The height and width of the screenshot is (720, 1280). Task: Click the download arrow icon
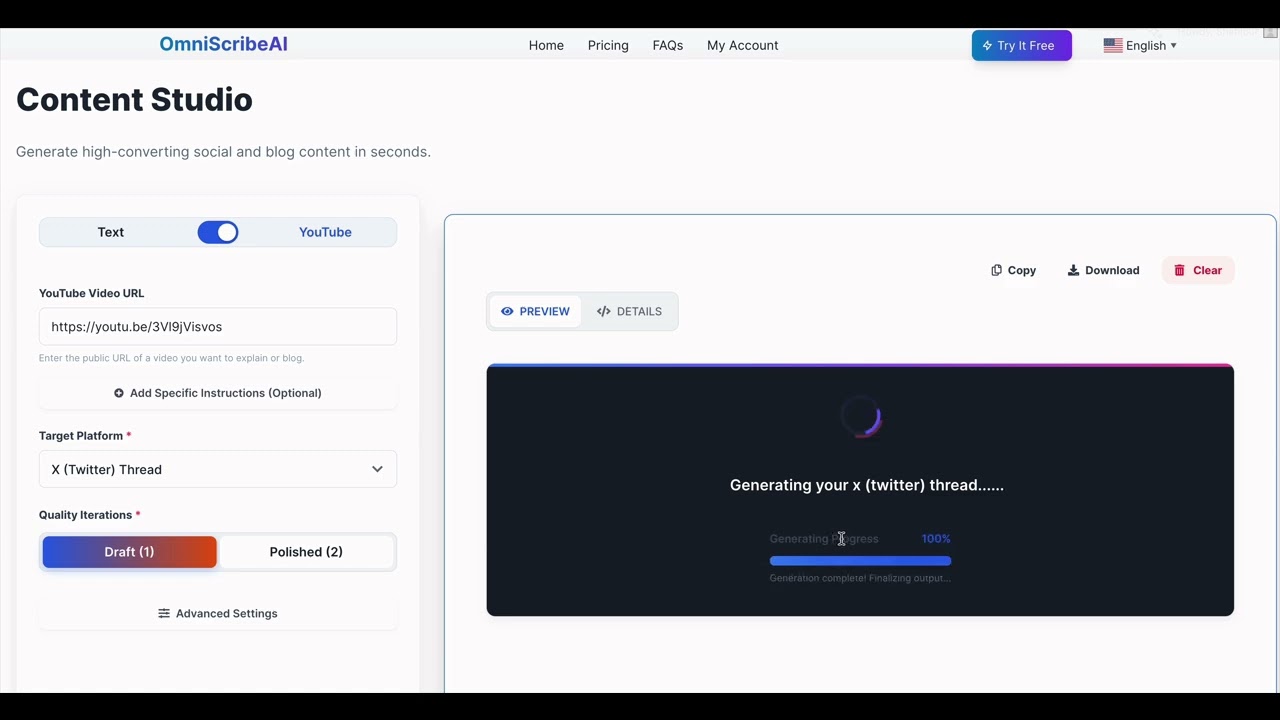[1073, 270]
